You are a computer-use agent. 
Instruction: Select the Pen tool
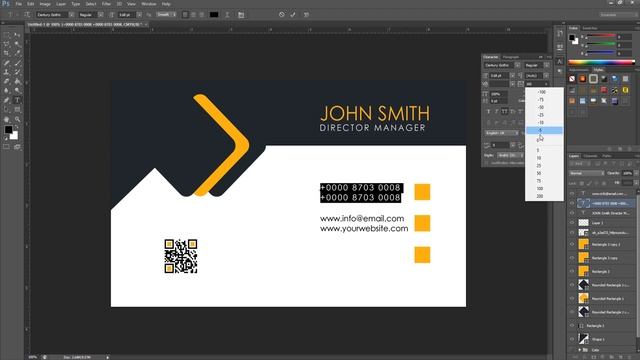pyautogui.click(x=7, y=100)
